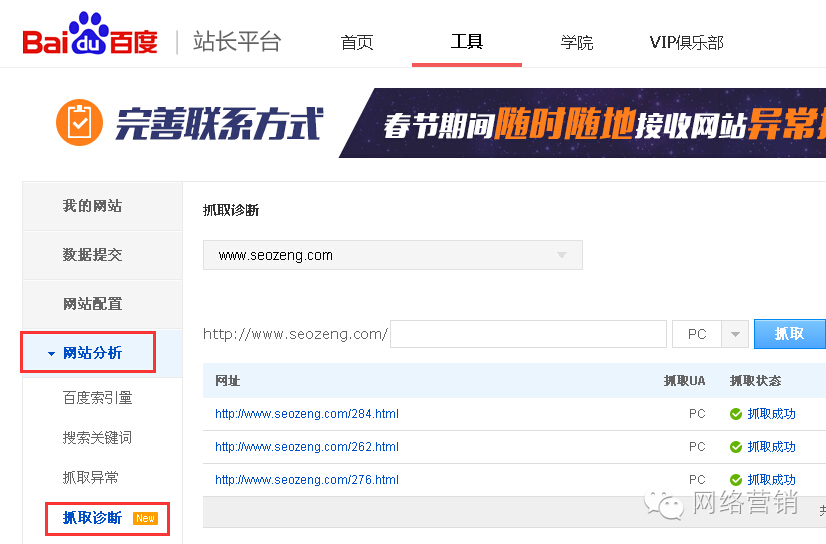Click the blue 抓取 button
This screenshot has width=826, height=544.
tap(790, 334)
